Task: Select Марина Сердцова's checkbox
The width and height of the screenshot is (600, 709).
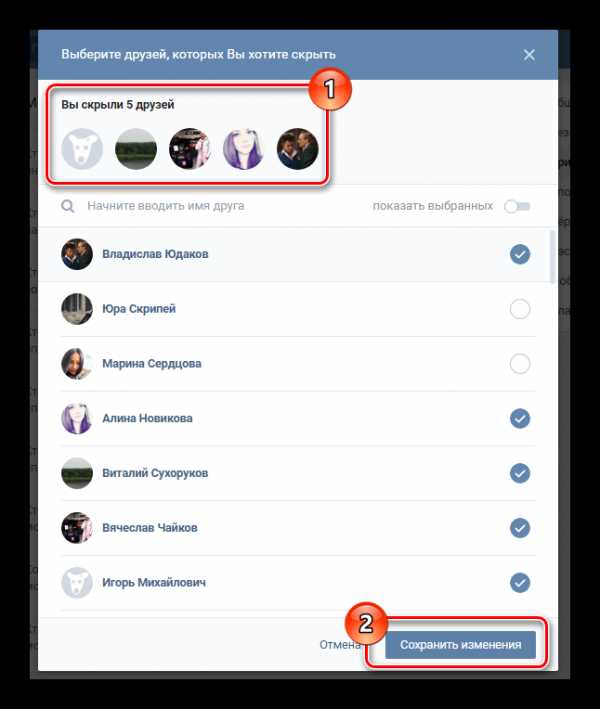Action: click(520, 364)
